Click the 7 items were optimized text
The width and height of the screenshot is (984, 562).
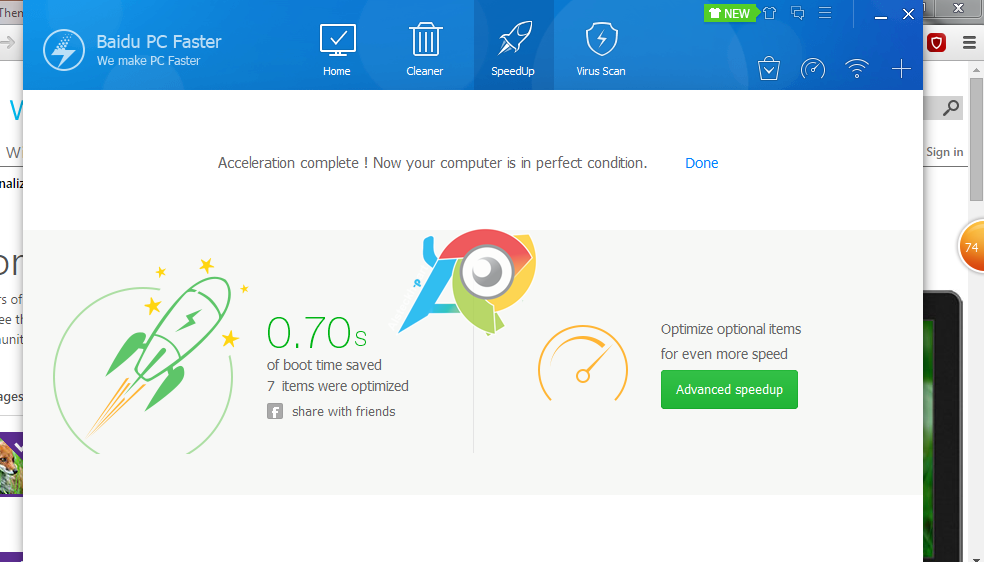pos(338,386)
